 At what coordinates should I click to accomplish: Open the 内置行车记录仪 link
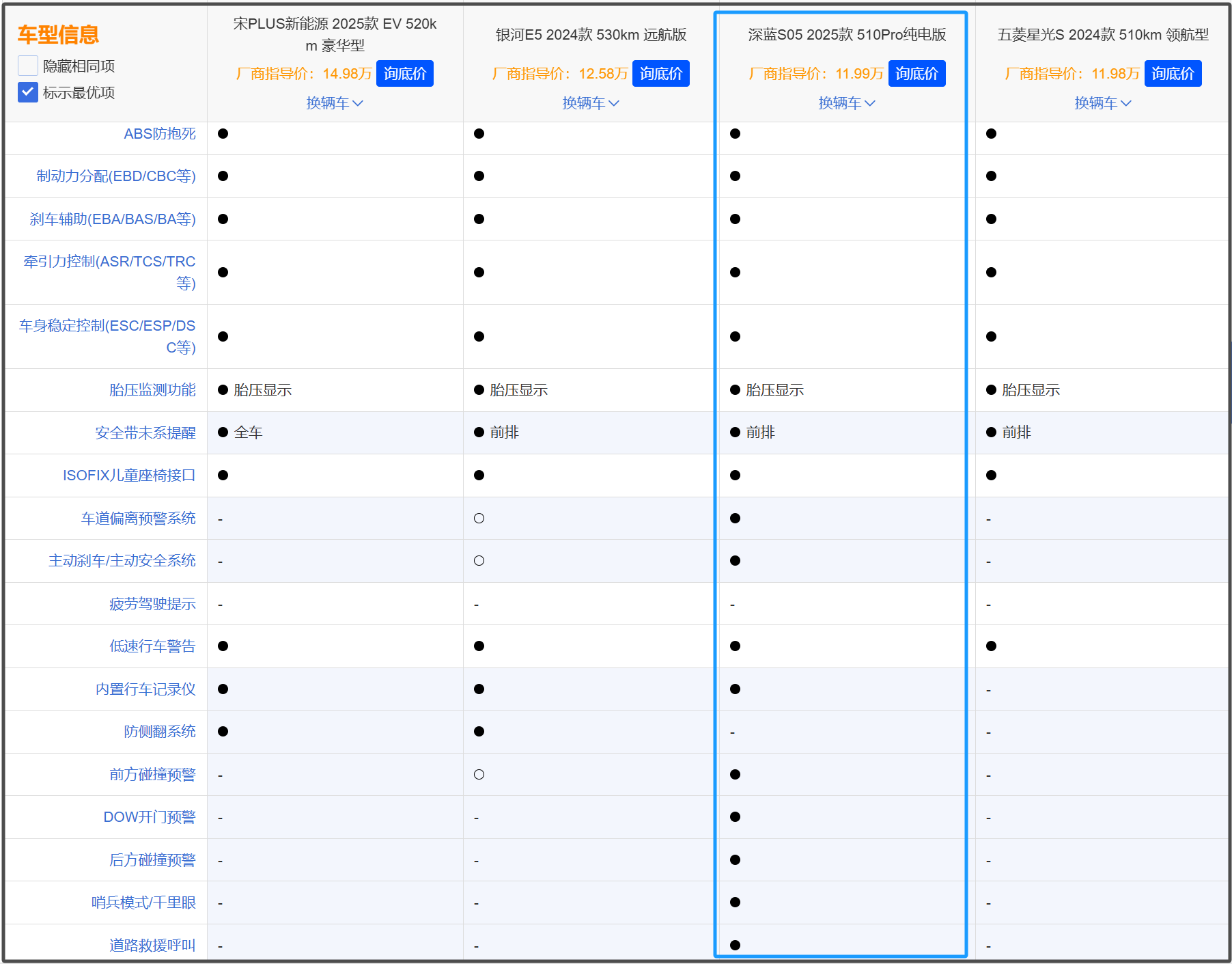pyautogui.click(x=145, y=689)
